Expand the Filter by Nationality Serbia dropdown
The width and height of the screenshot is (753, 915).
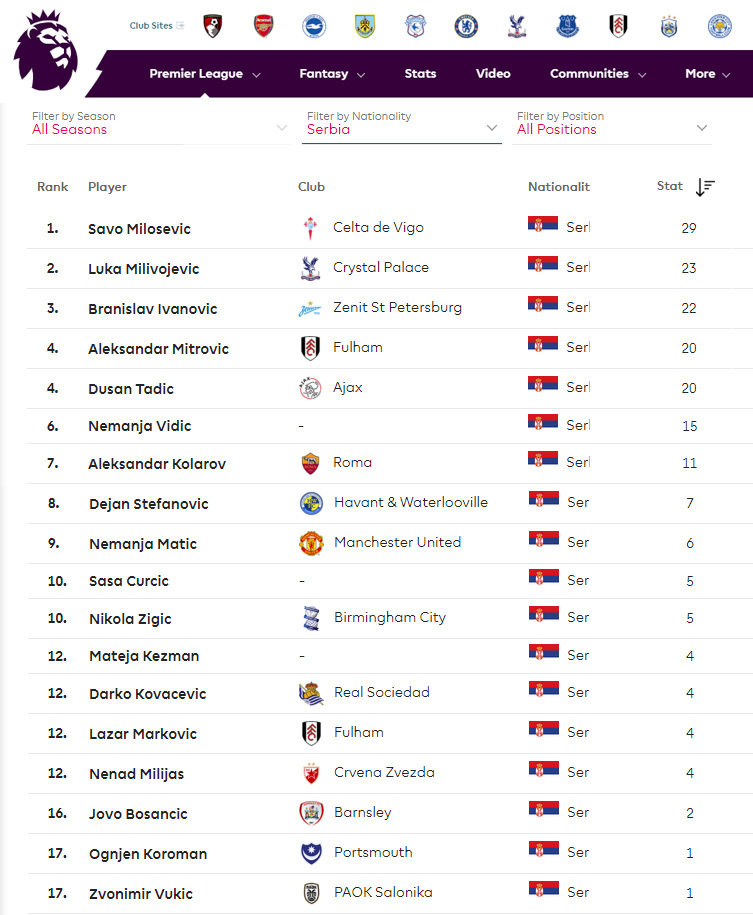point(402,124)
